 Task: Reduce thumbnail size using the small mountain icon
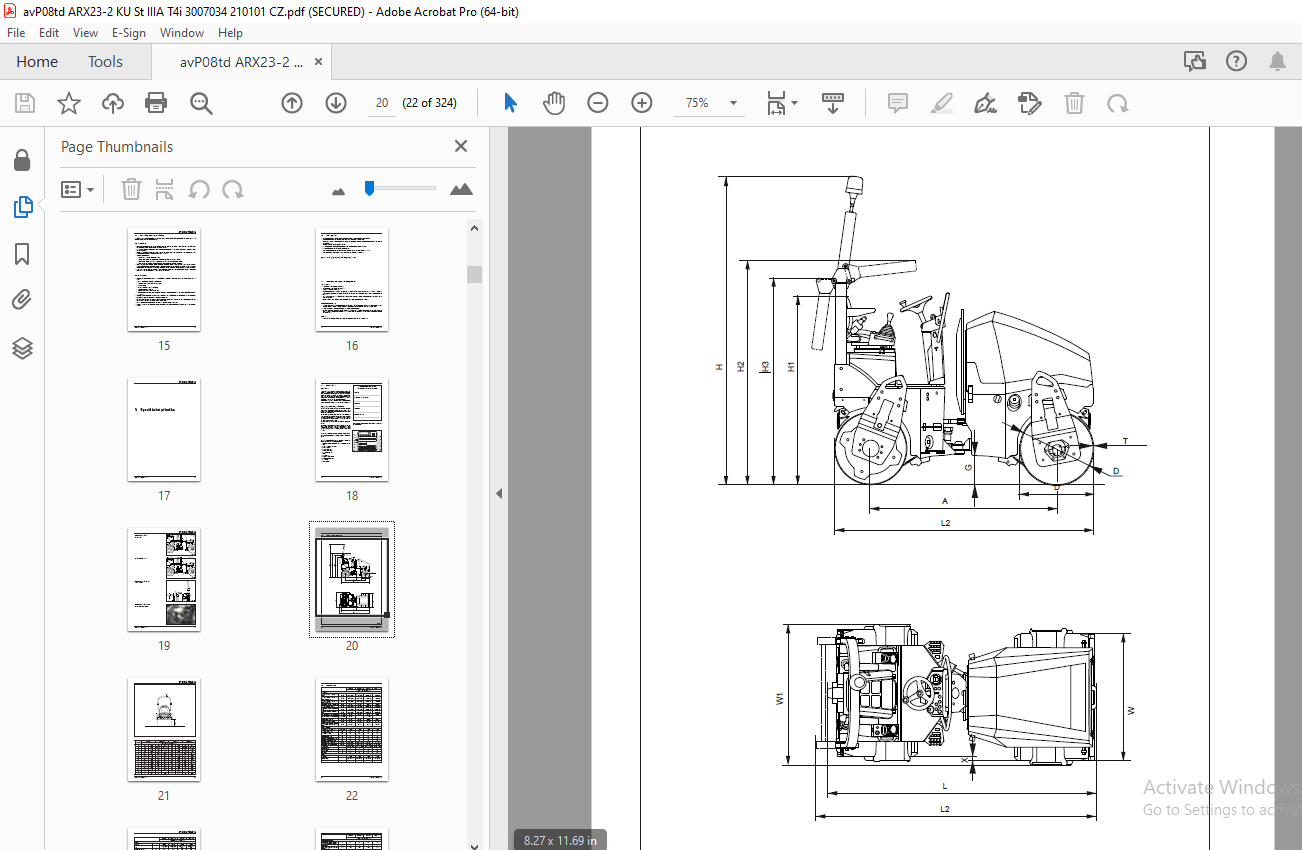(x=338, y=190)
